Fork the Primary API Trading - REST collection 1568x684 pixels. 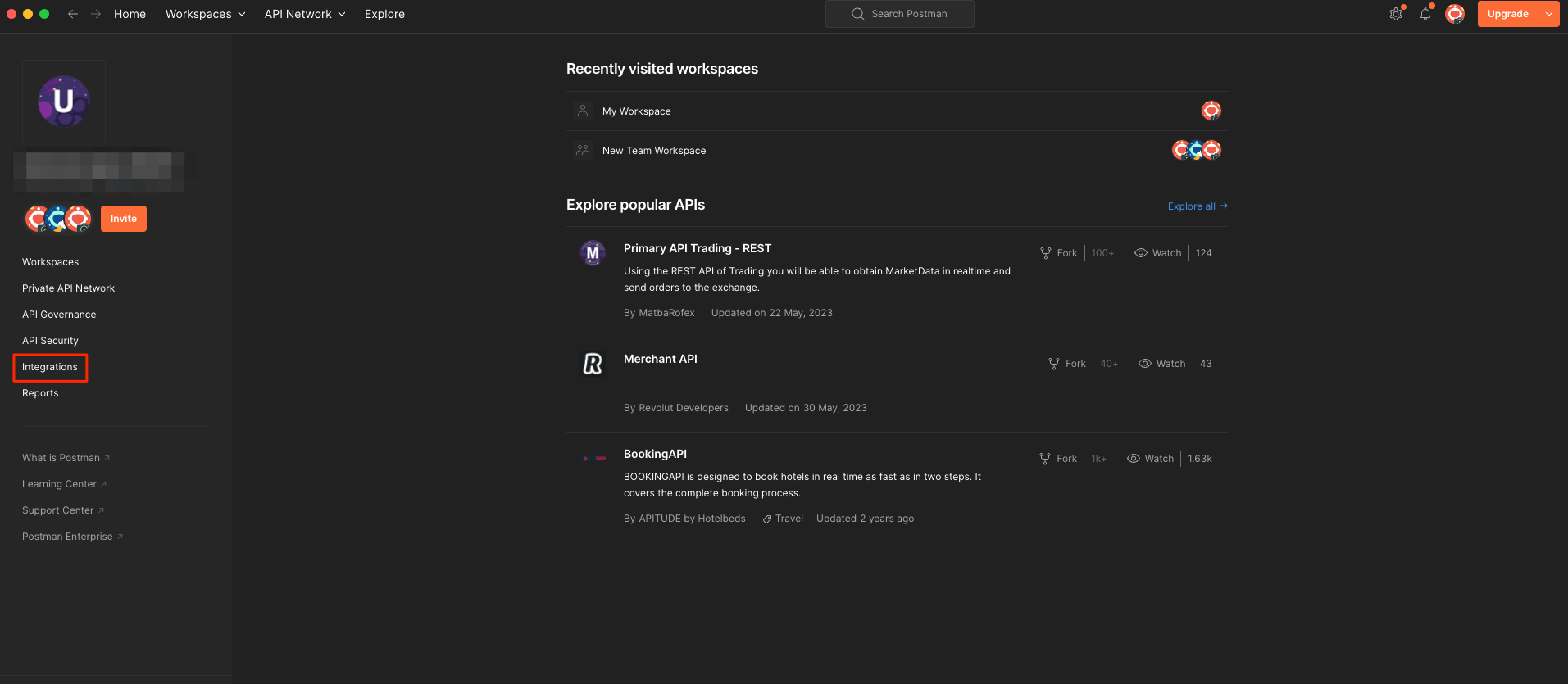[x=1059, y=253]
